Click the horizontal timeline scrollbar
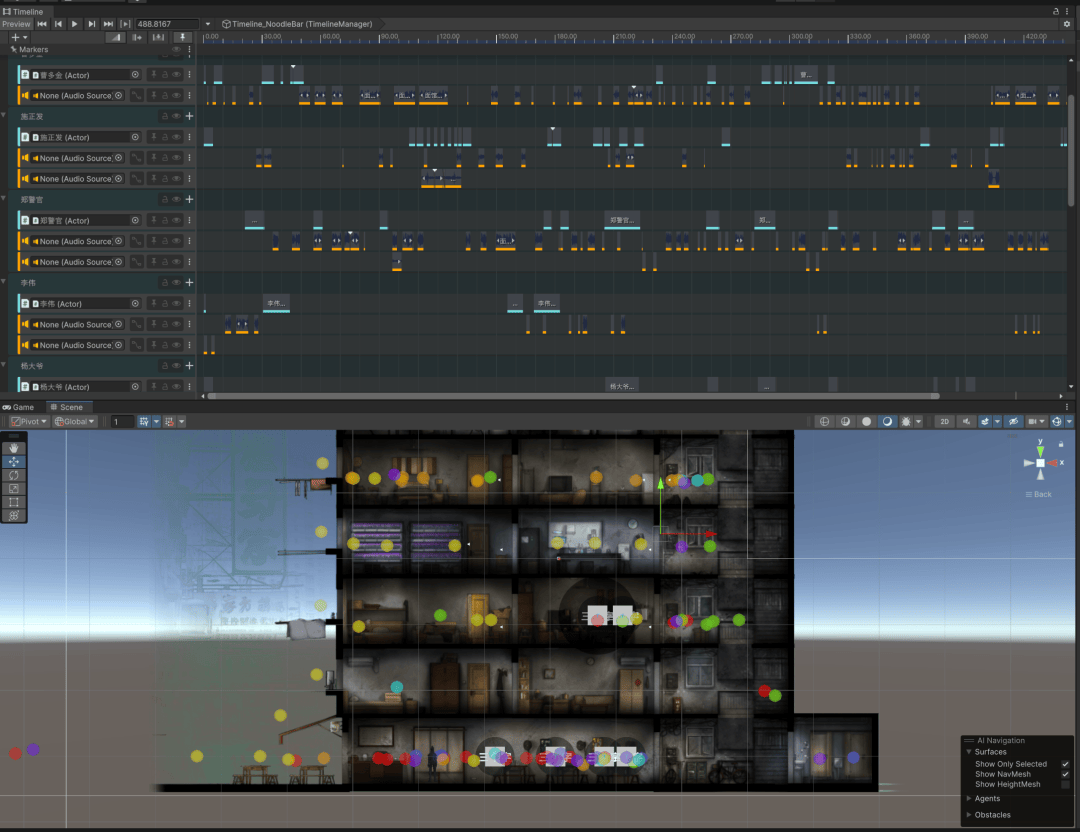Image resolution: width=1080 pixels, height=832 pixels. pos(574,396)
